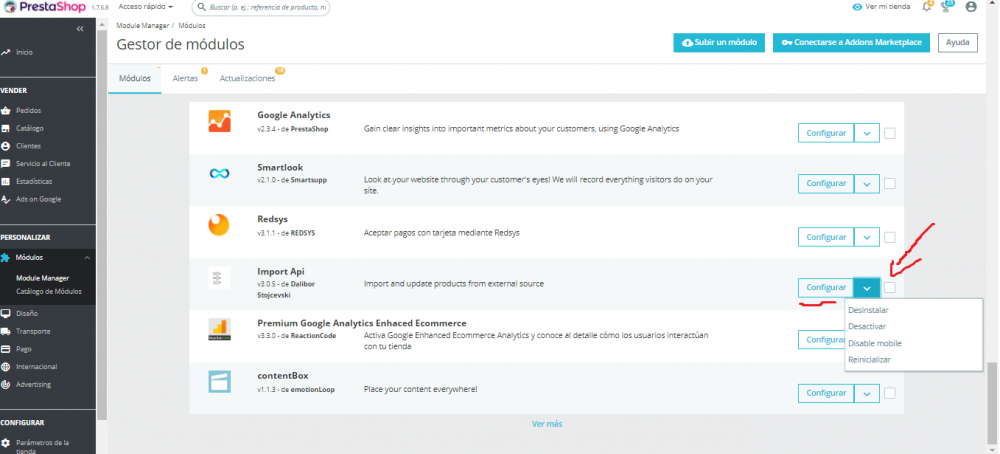Click the Clientes person icon
The image size is (1000, 454).
click(x=6, y=146)
